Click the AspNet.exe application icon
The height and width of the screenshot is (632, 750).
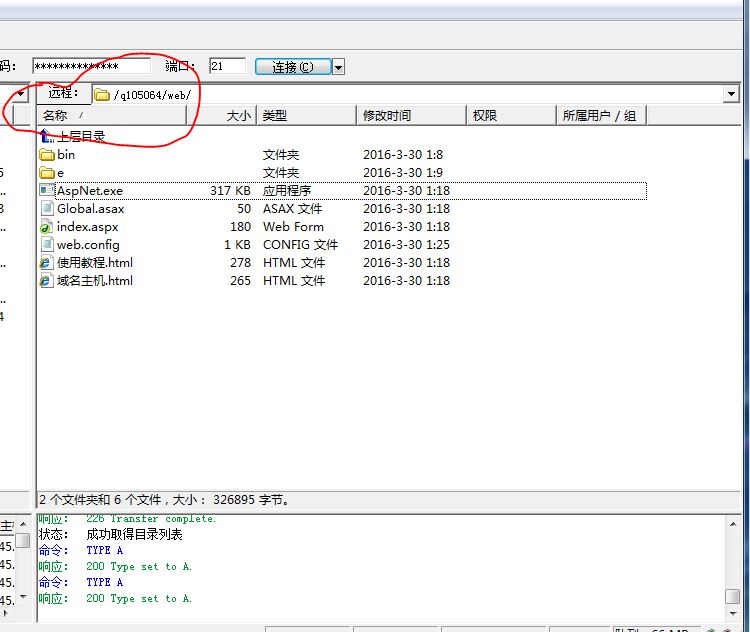[46, 191]
